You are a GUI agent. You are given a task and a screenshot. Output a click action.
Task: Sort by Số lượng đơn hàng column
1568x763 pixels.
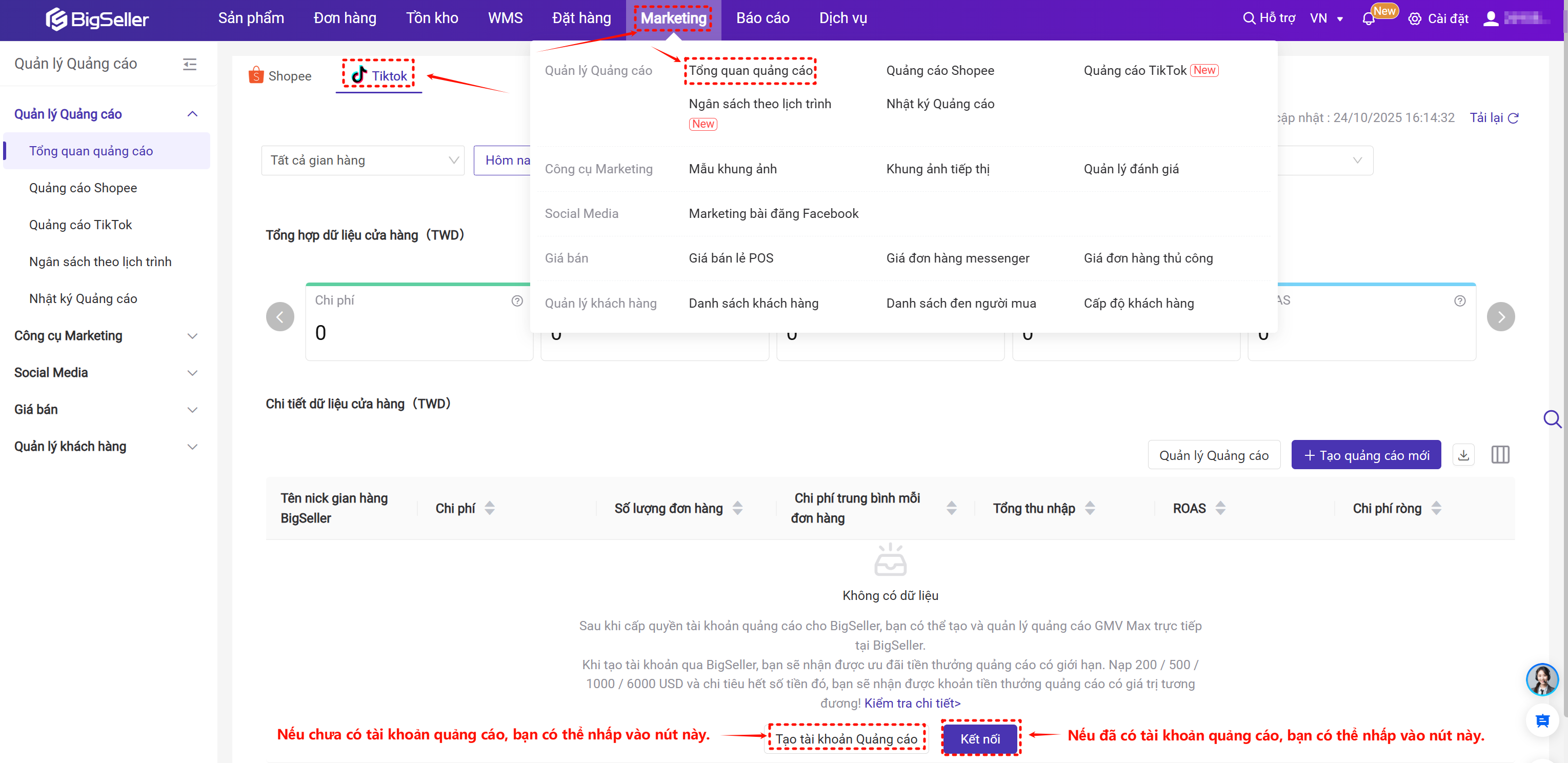737,508
